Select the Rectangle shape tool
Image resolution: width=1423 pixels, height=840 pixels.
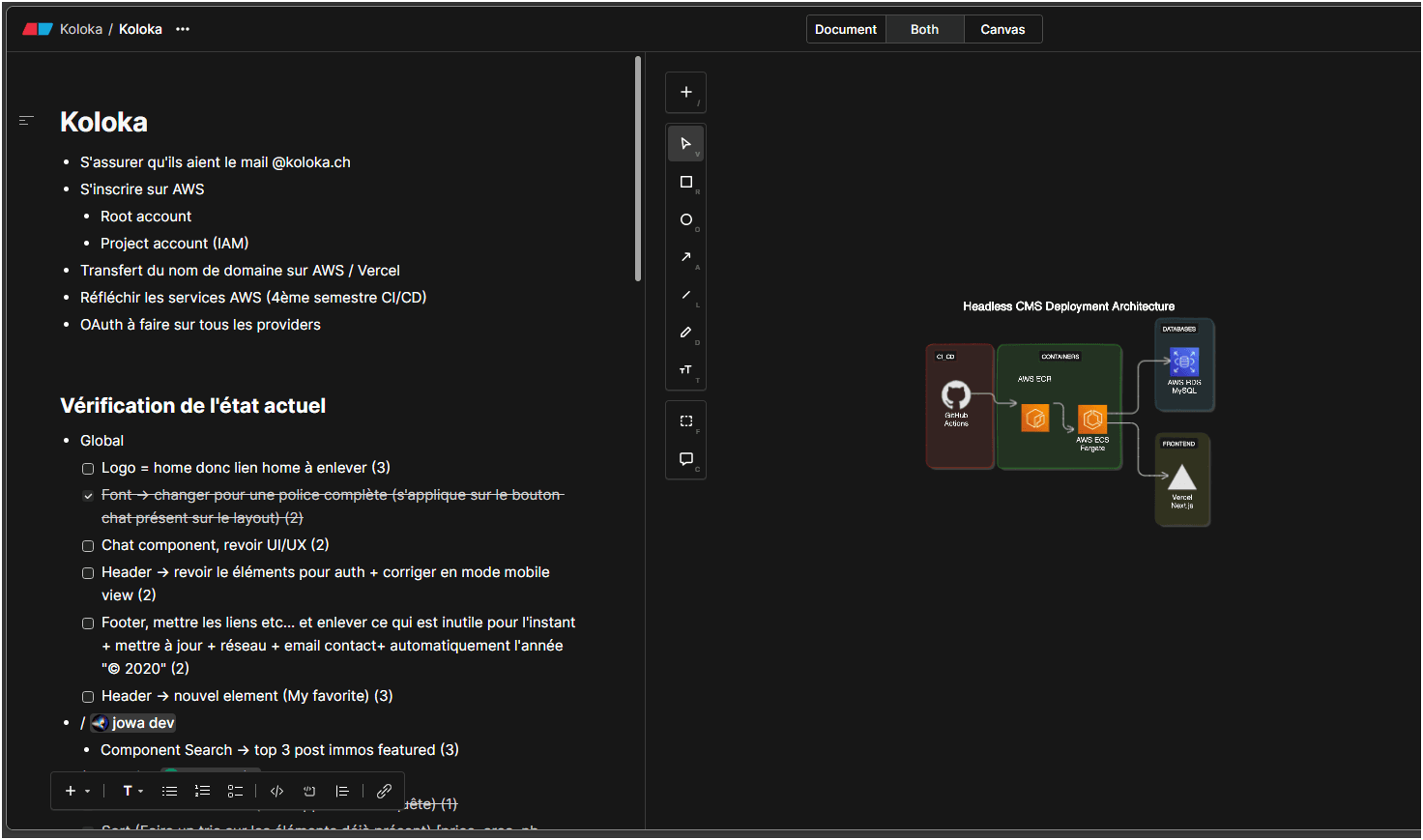(x=685, y=182)
